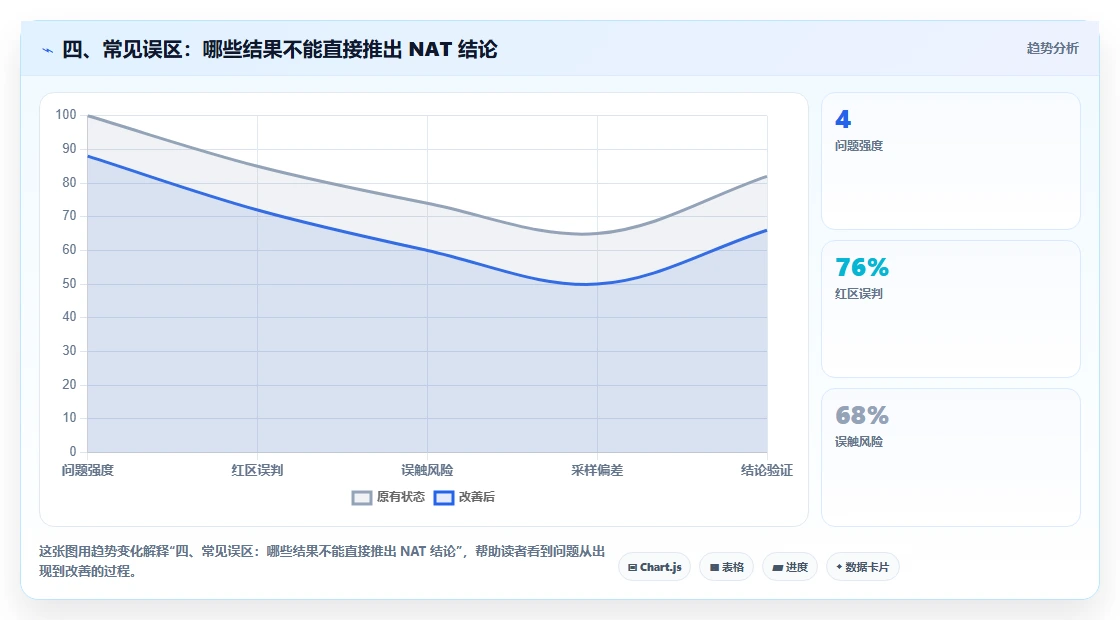
Task: Click the 100 y-axis value
Action: click(66, 115)
